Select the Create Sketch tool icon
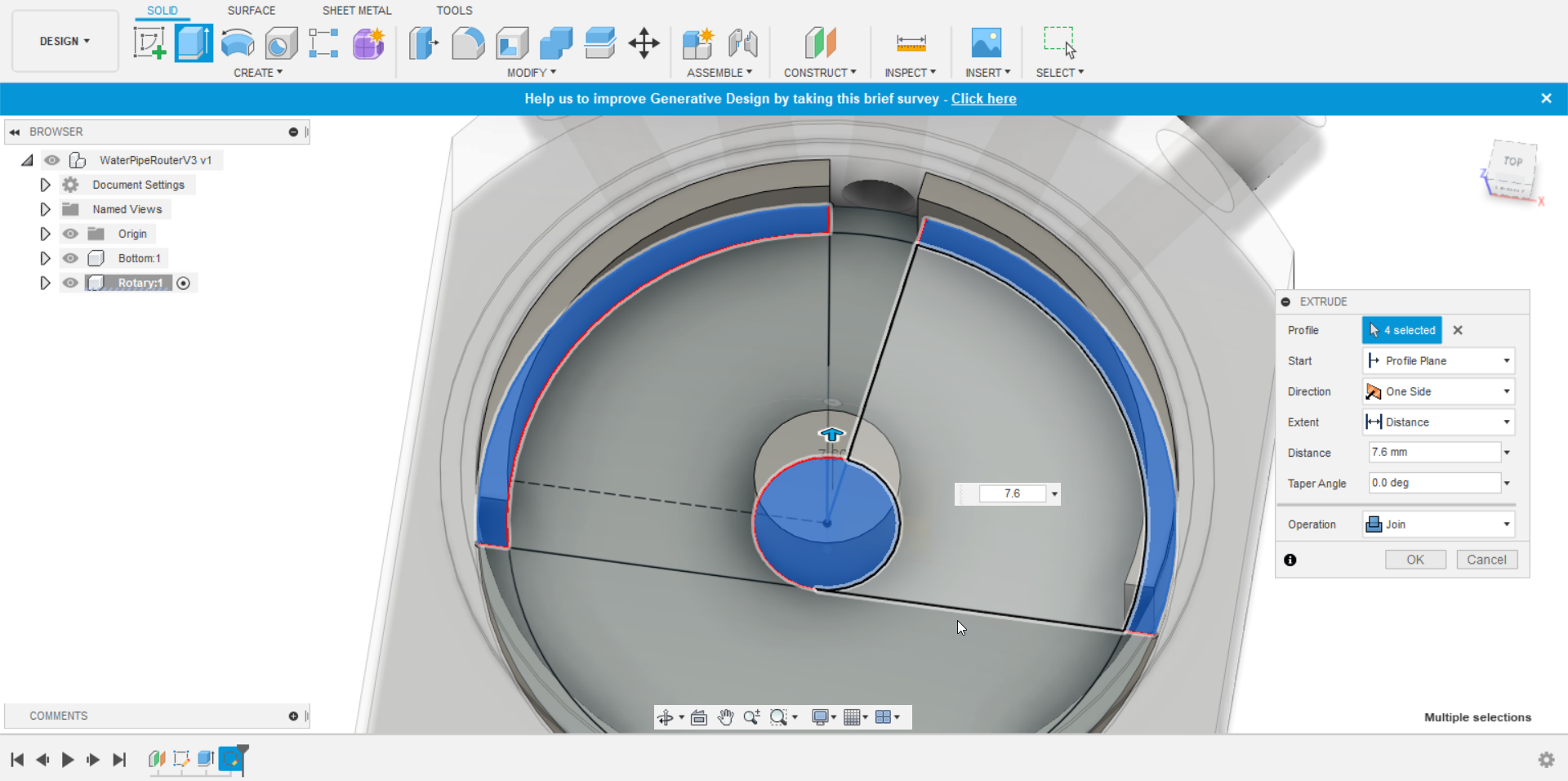Screen dimensions: 1568x781 [x=149, y=42]
